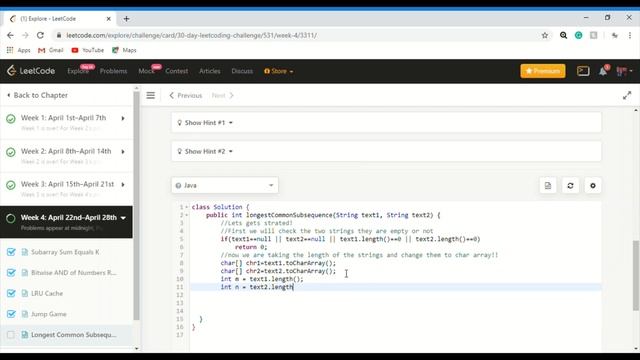Click the Week 4 in-progress circle icon
This screenshot has width=640, height=360.
coord(11,218)
